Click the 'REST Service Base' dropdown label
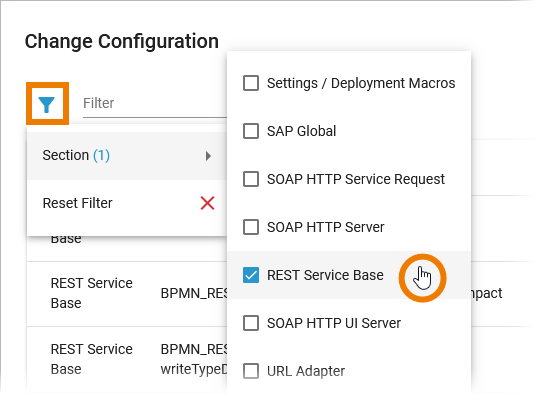 pos(325,275)
